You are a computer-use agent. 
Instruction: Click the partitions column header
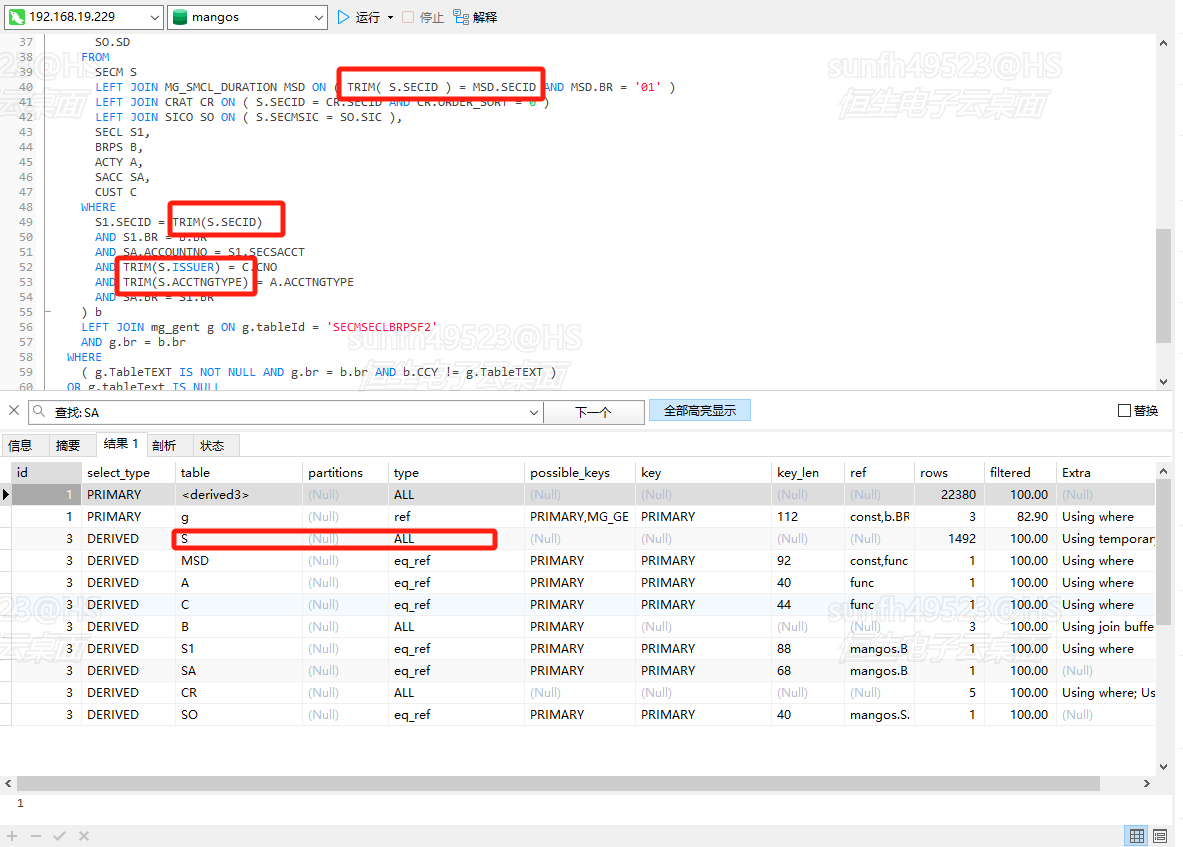pos(345,473)
